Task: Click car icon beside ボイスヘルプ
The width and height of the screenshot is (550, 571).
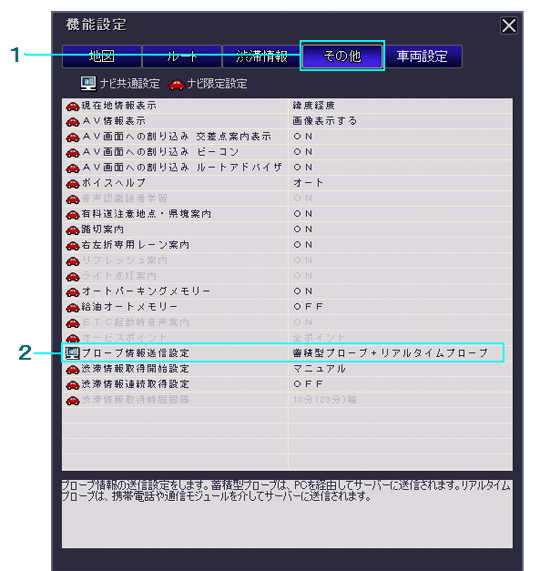Action: [x=72, y=184]
